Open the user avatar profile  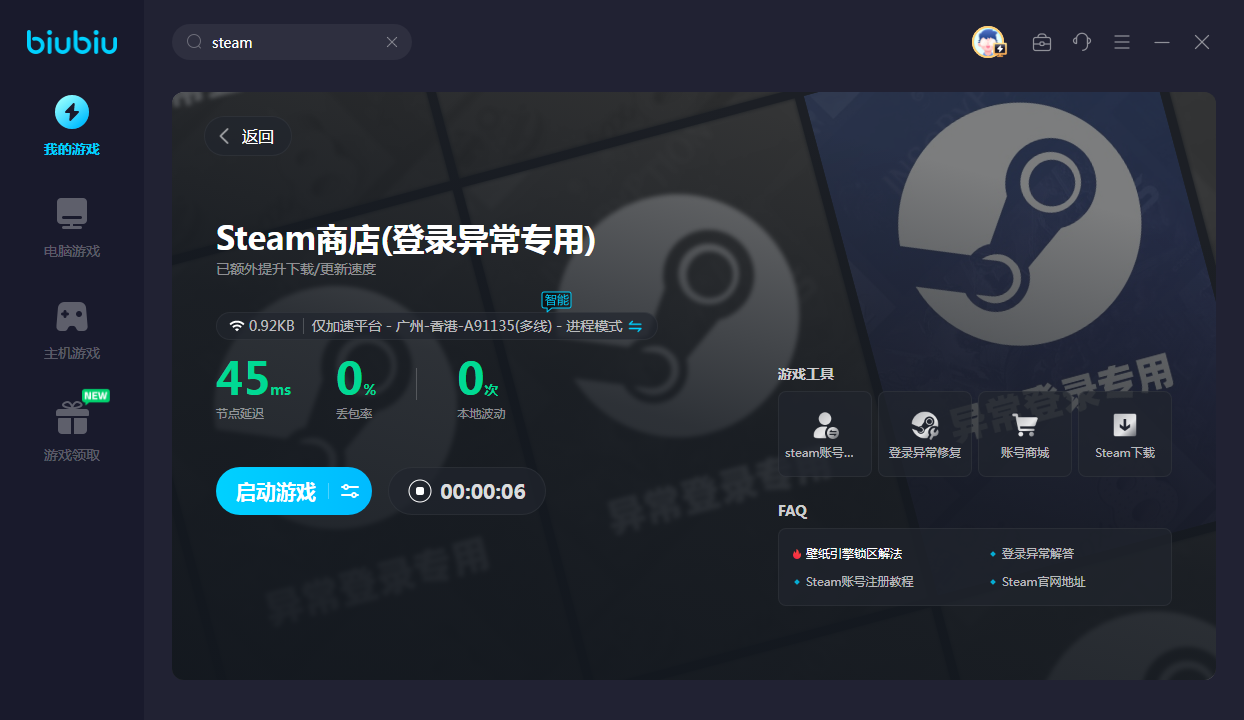tap(988, 42)
